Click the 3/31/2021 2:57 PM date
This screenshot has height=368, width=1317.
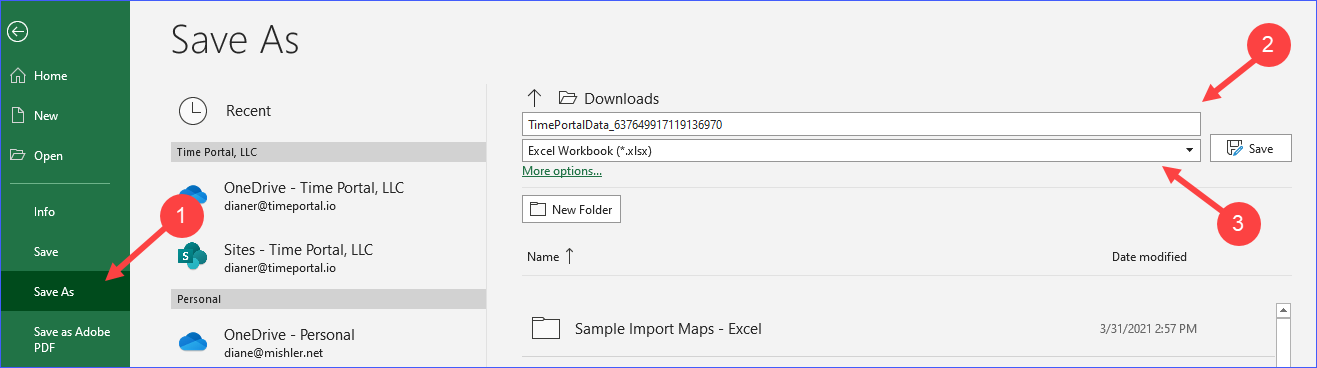coord(1148,328)
